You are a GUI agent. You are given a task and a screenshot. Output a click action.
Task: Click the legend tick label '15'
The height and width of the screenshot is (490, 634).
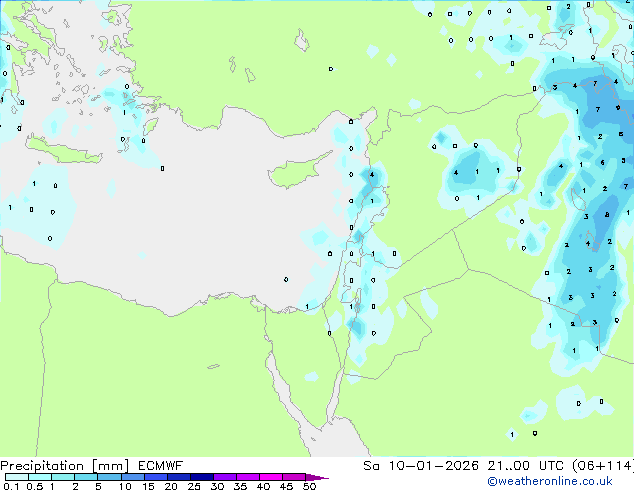(x=148, y=486)
